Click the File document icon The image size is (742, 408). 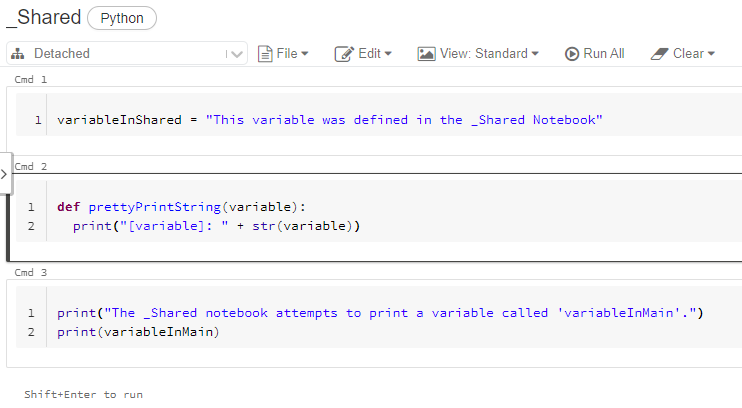[x=265, y=53]
